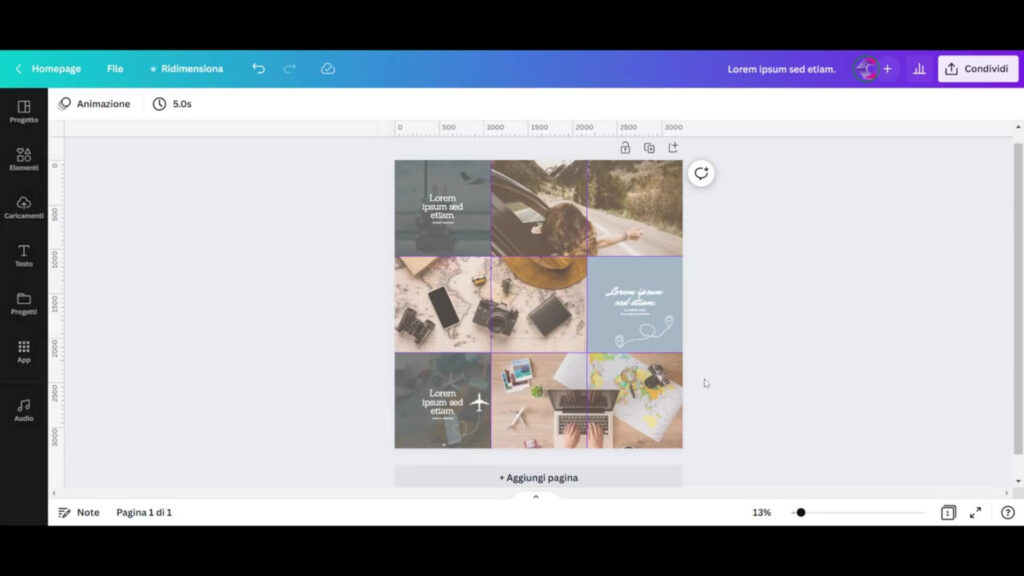
Task: Open the Elementi sidebar tab
Action: (24, 159)
